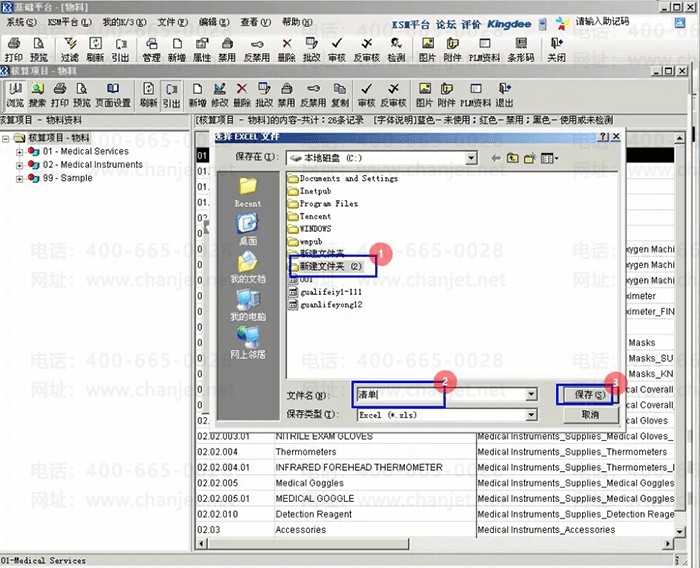Create a new folder with toolbar icon
Viewport: 700px width, 568px height.
[x=530, y=158]
